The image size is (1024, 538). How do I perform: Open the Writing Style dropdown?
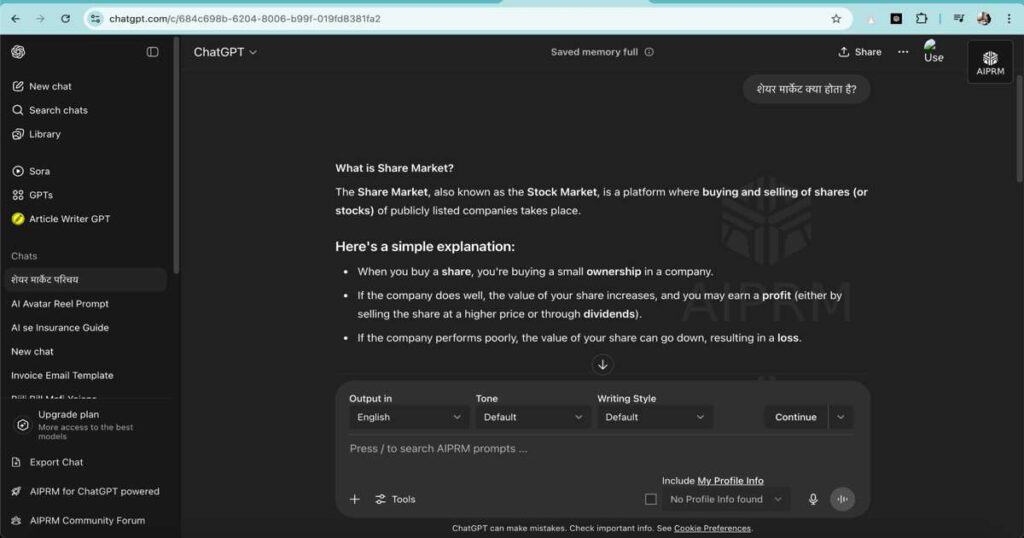[x=655, y=417]
